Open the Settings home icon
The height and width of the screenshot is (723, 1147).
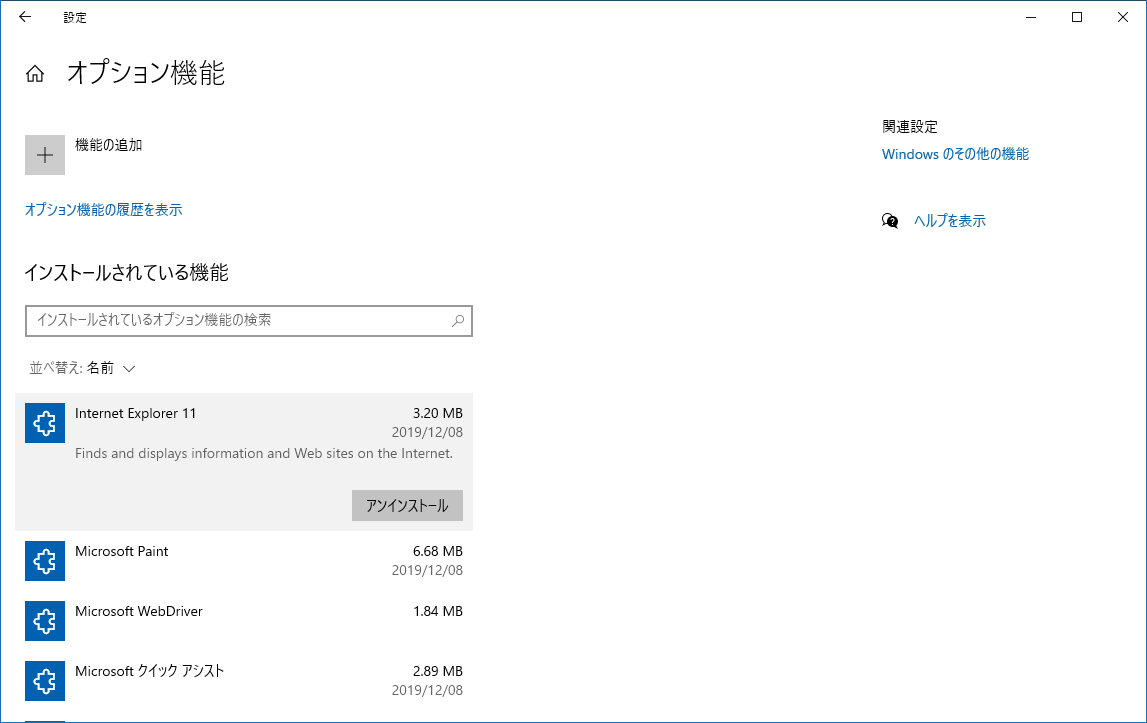[x=34, y=74]
